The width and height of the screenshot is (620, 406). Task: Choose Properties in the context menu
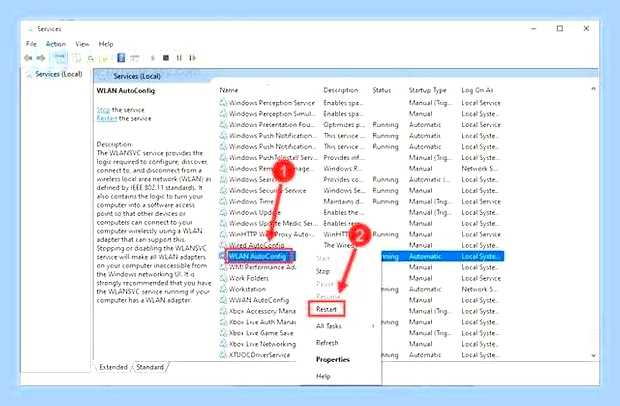point(333,359)
